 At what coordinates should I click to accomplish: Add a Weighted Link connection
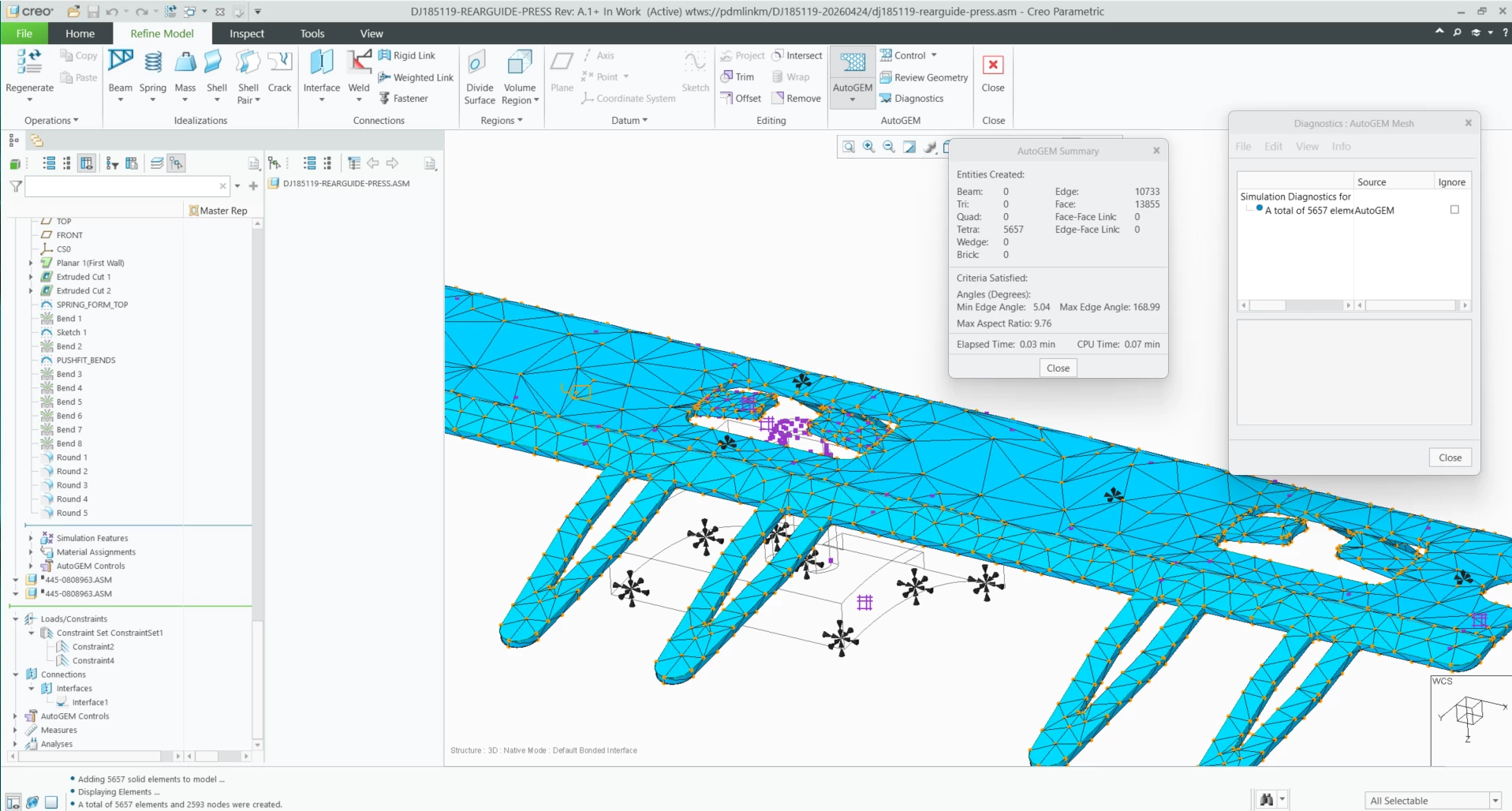point(416,77)
